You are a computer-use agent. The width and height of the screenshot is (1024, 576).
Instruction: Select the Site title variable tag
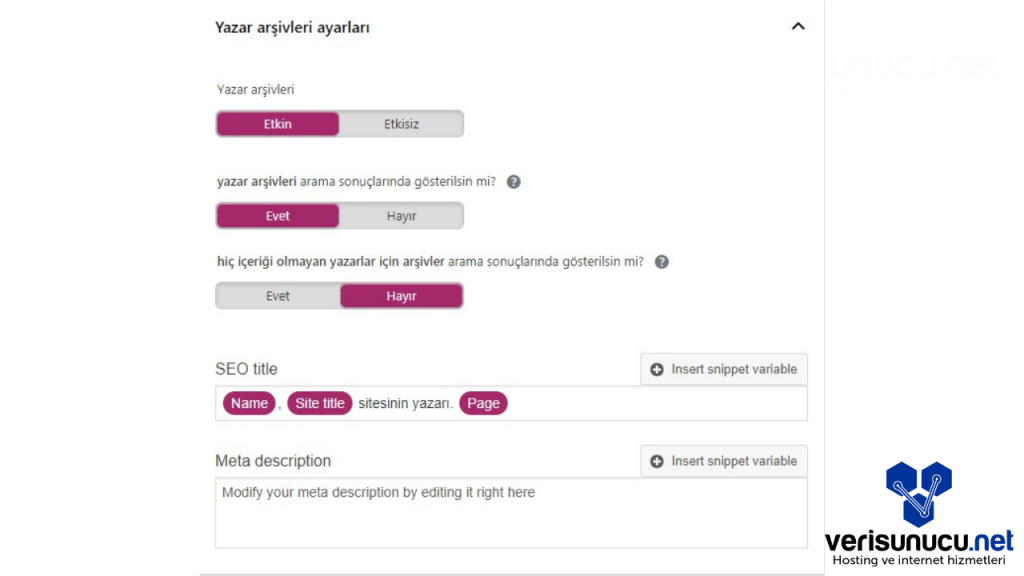pos(319,403)
